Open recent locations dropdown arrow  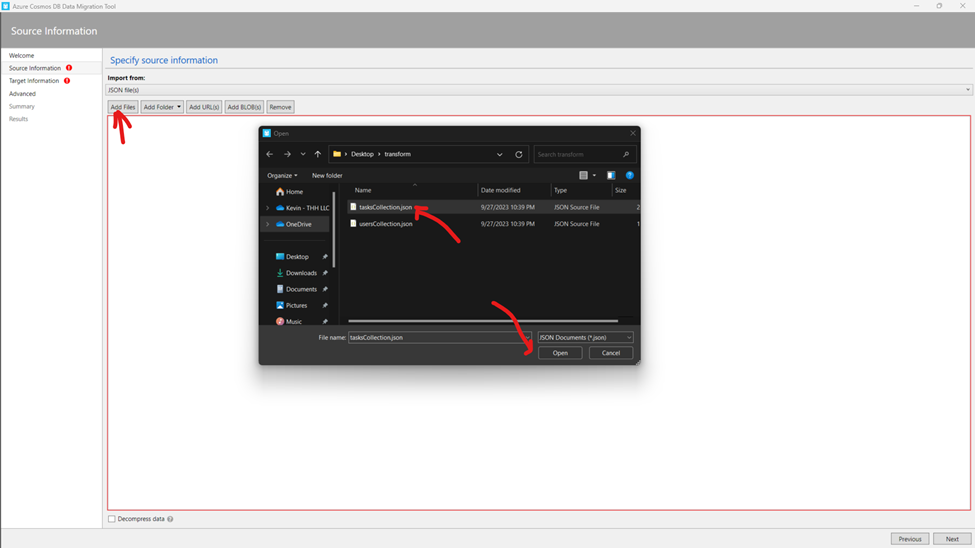pos(303,154)
